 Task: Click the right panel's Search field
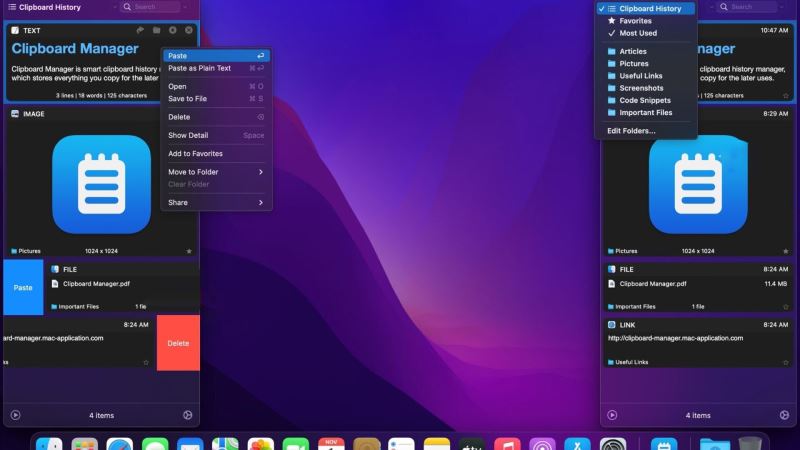(747, 7)
